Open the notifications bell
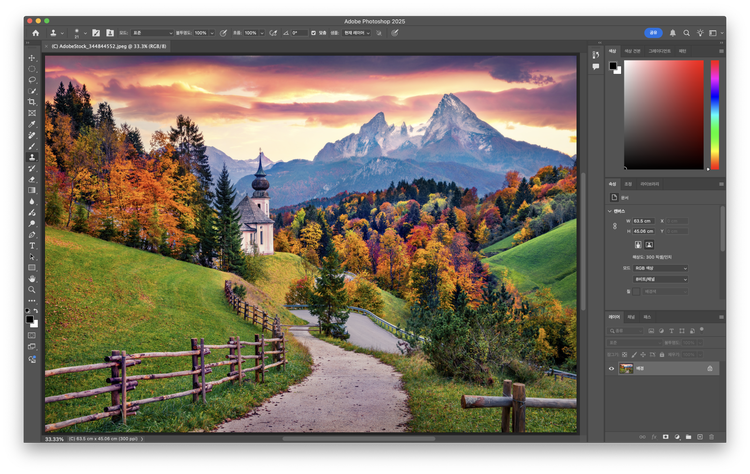The height and width of the screenshot is (474, 750). click(x=673, y=33)
